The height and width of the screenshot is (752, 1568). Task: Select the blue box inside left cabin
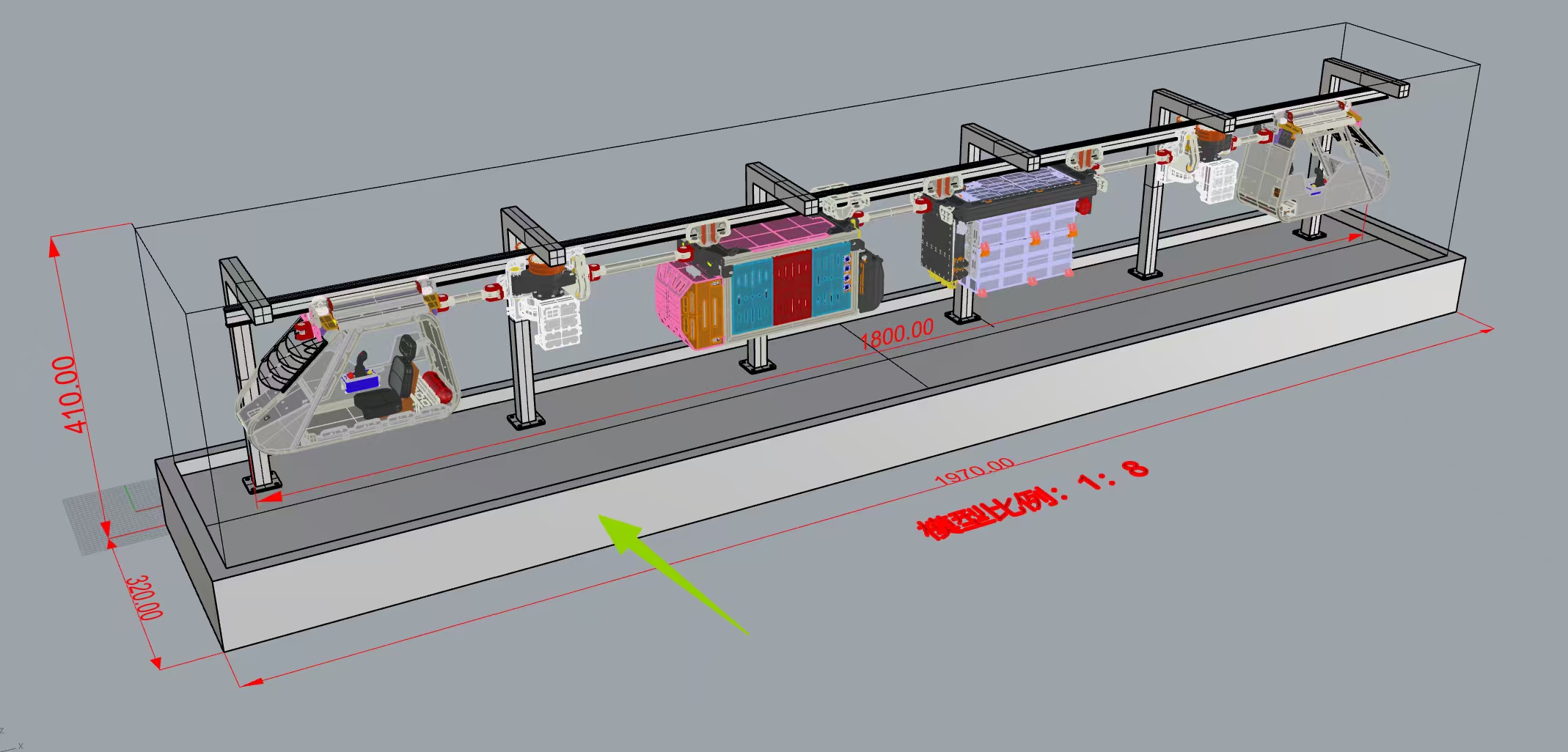(x=361, y=383)
